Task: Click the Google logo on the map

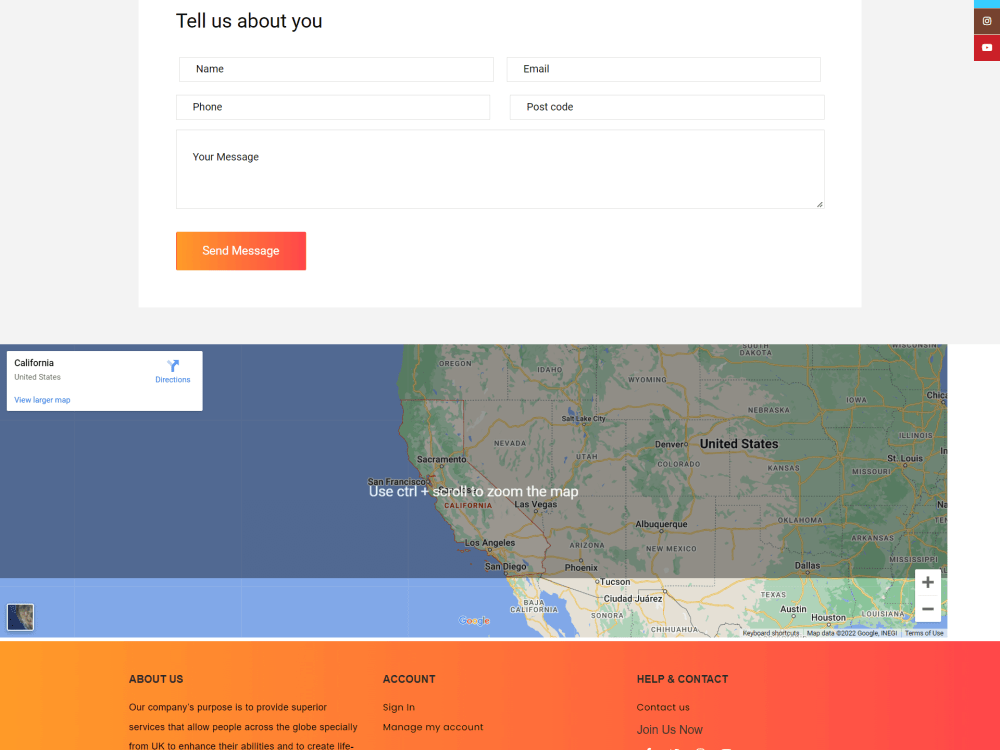Action: [474, 620]
